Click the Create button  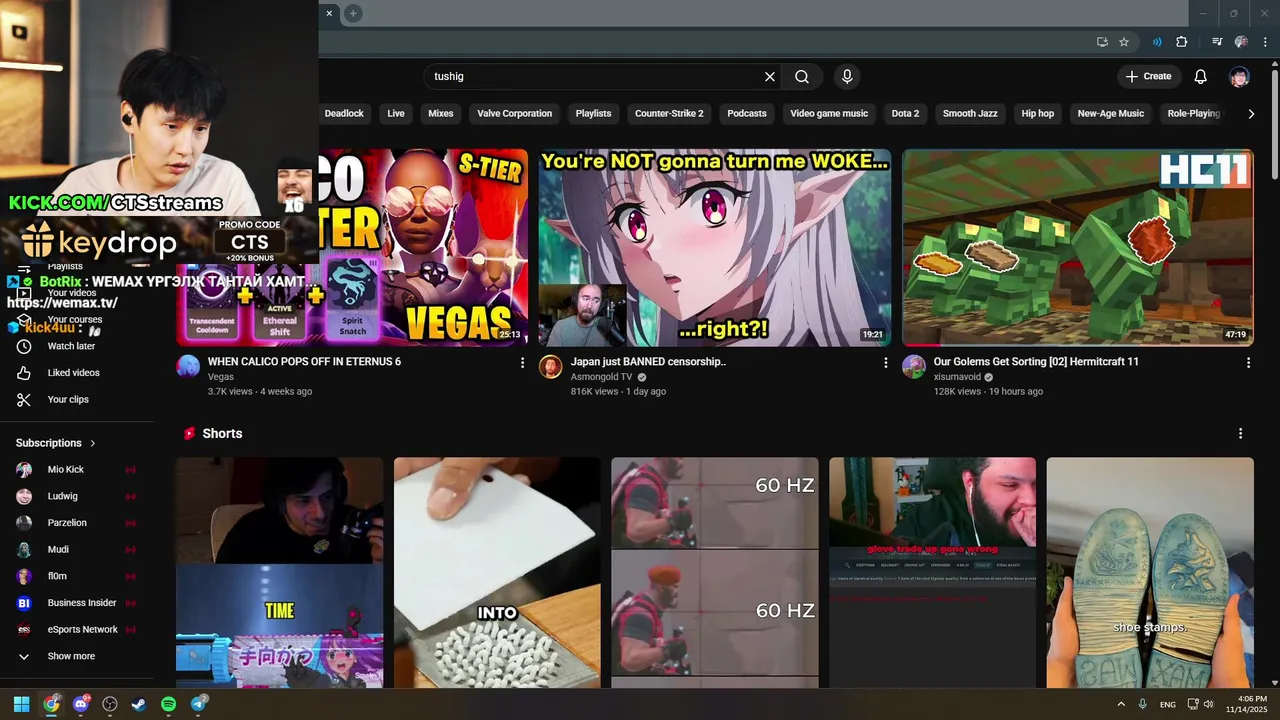tap(1149, 76)
